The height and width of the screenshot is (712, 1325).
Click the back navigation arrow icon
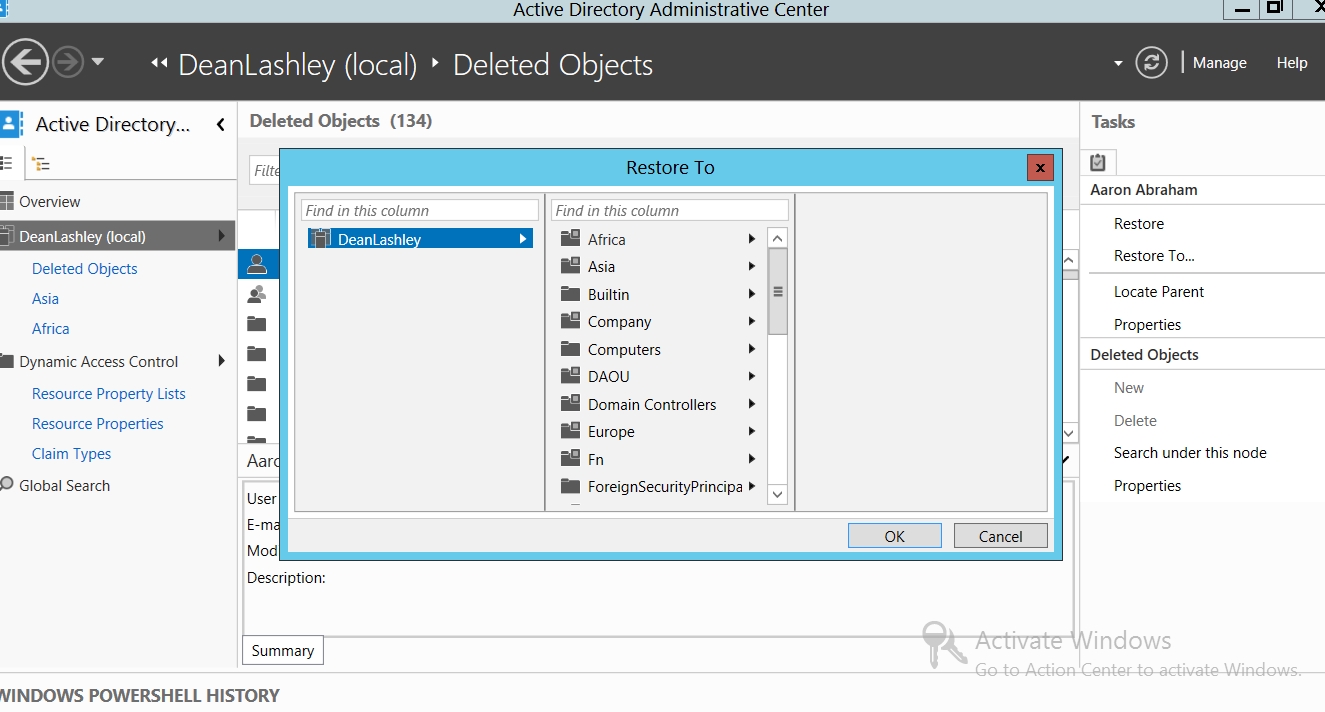coord(25,63)
